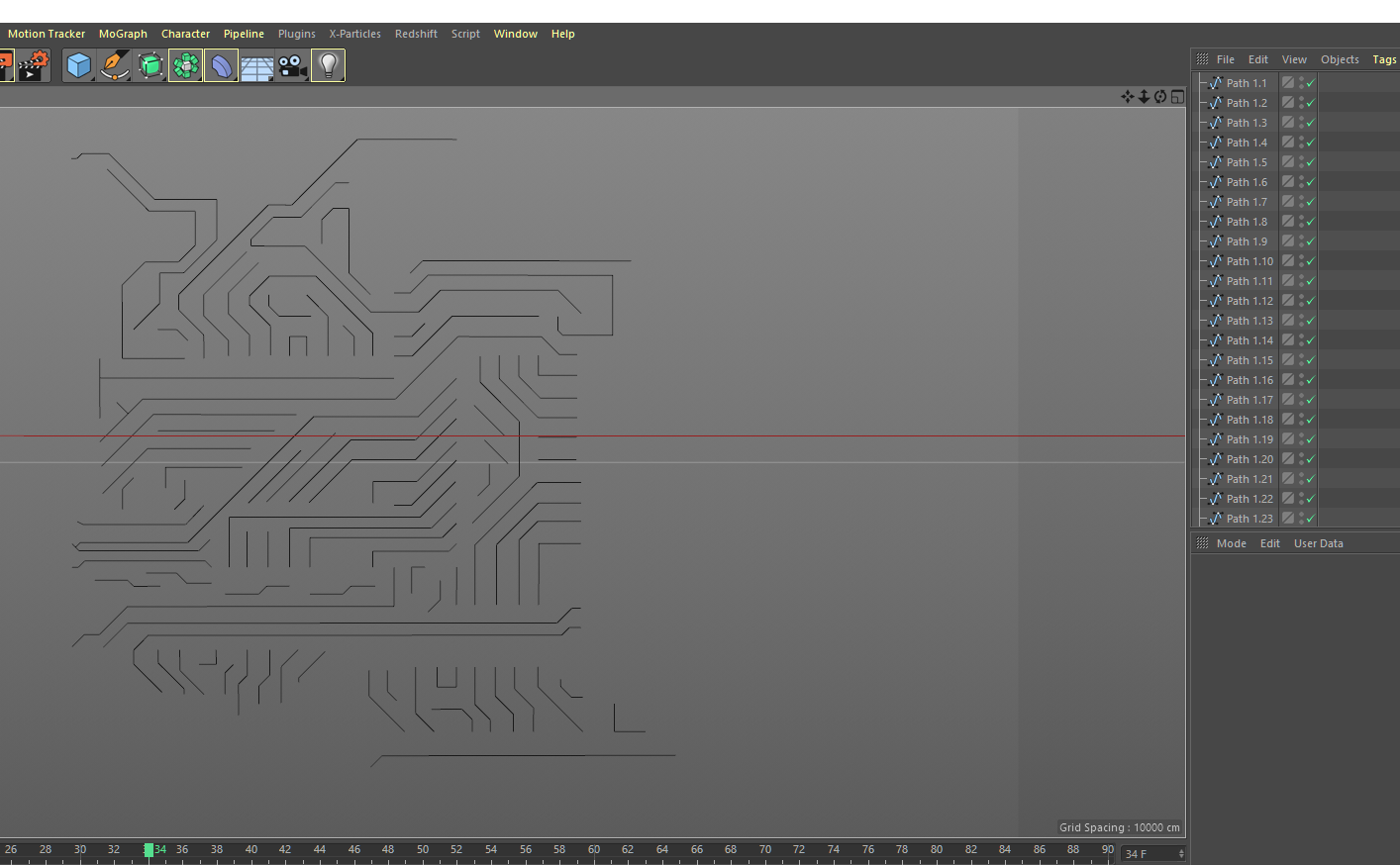Select Path 1.10 in object list
This screenshot has width=1400, height=865.
click(1250, 261)
